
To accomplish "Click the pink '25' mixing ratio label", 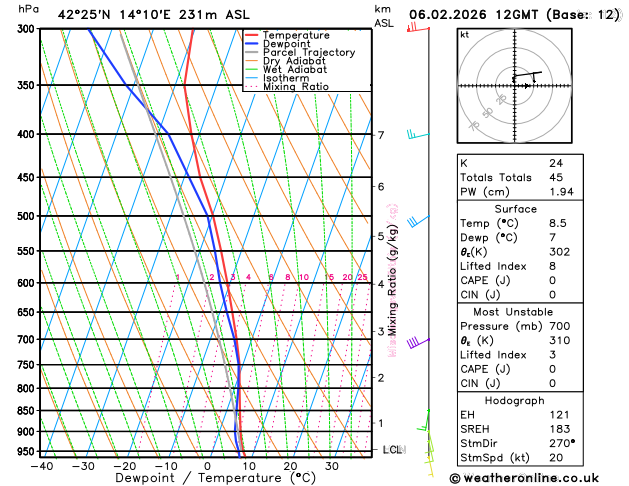I will (x=362, y=277).
